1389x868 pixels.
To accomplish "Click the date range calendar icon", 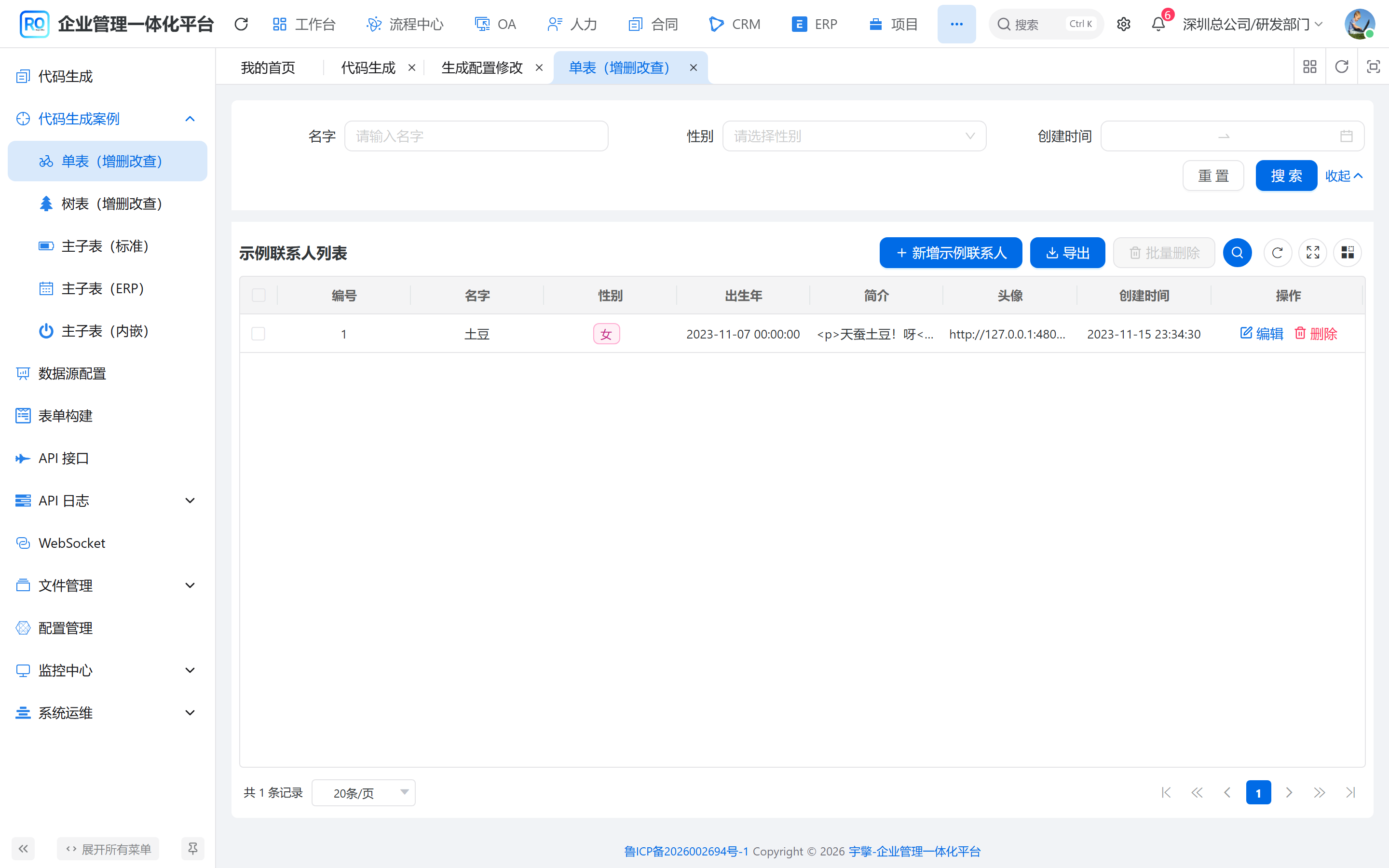I will click(x=1346, y=136).
